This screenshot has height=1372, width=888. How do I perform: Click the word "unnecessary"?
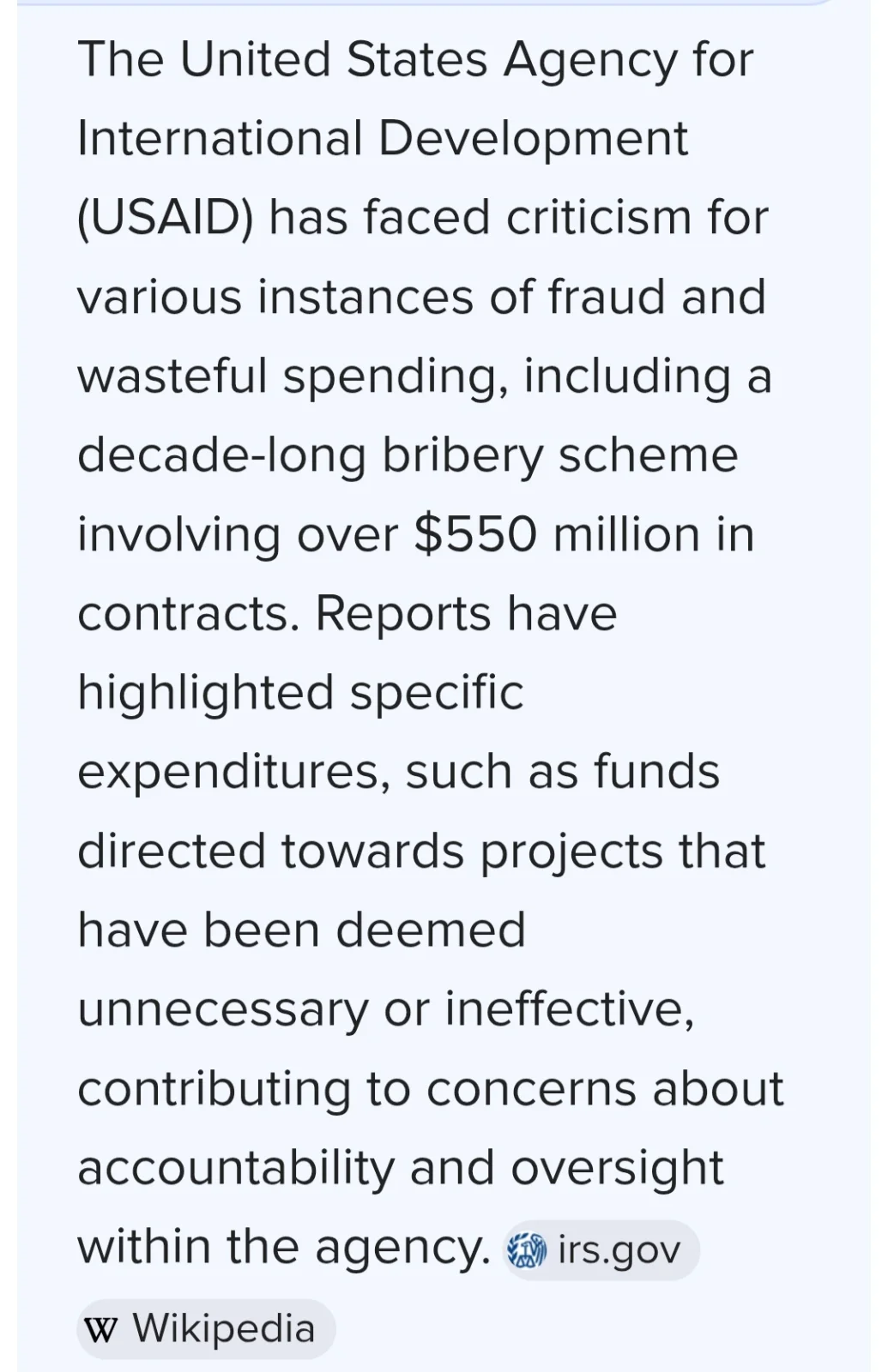(223, 1009)
